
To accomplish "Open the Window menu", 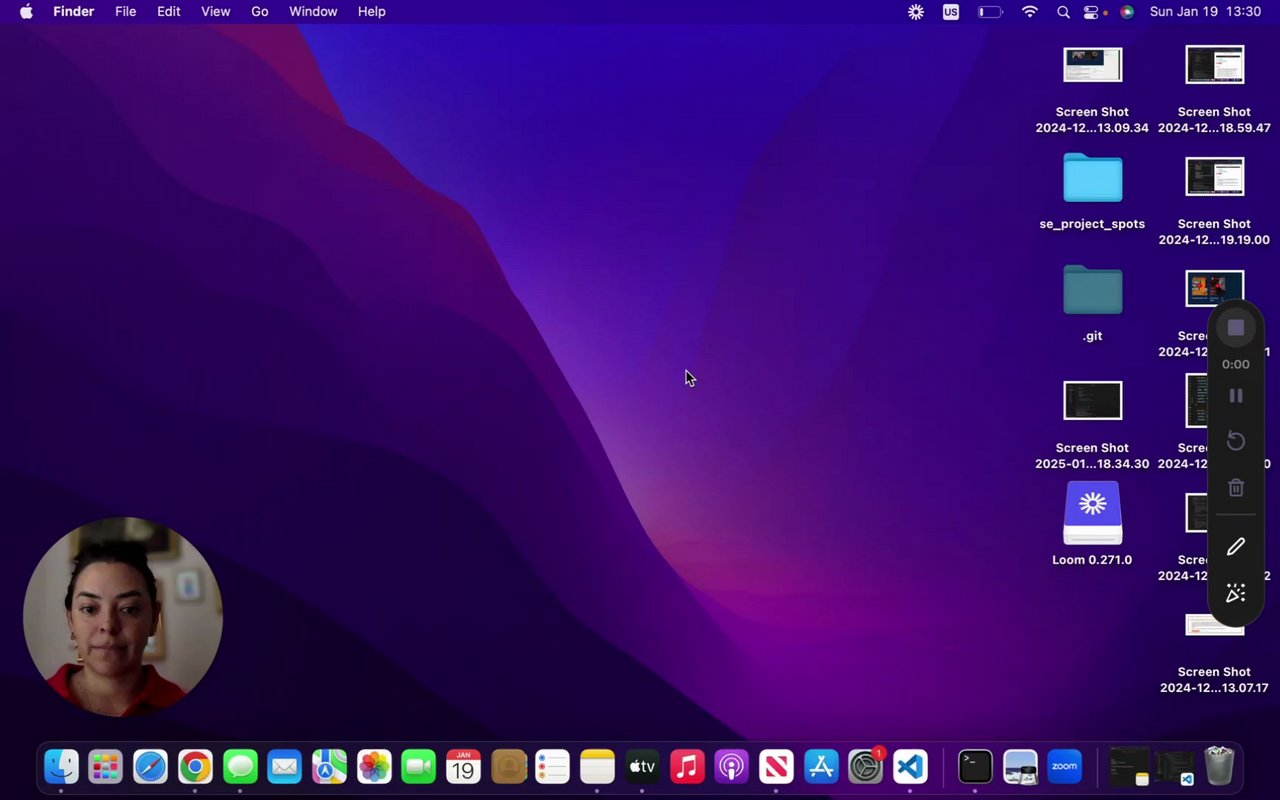I will 313,12.
